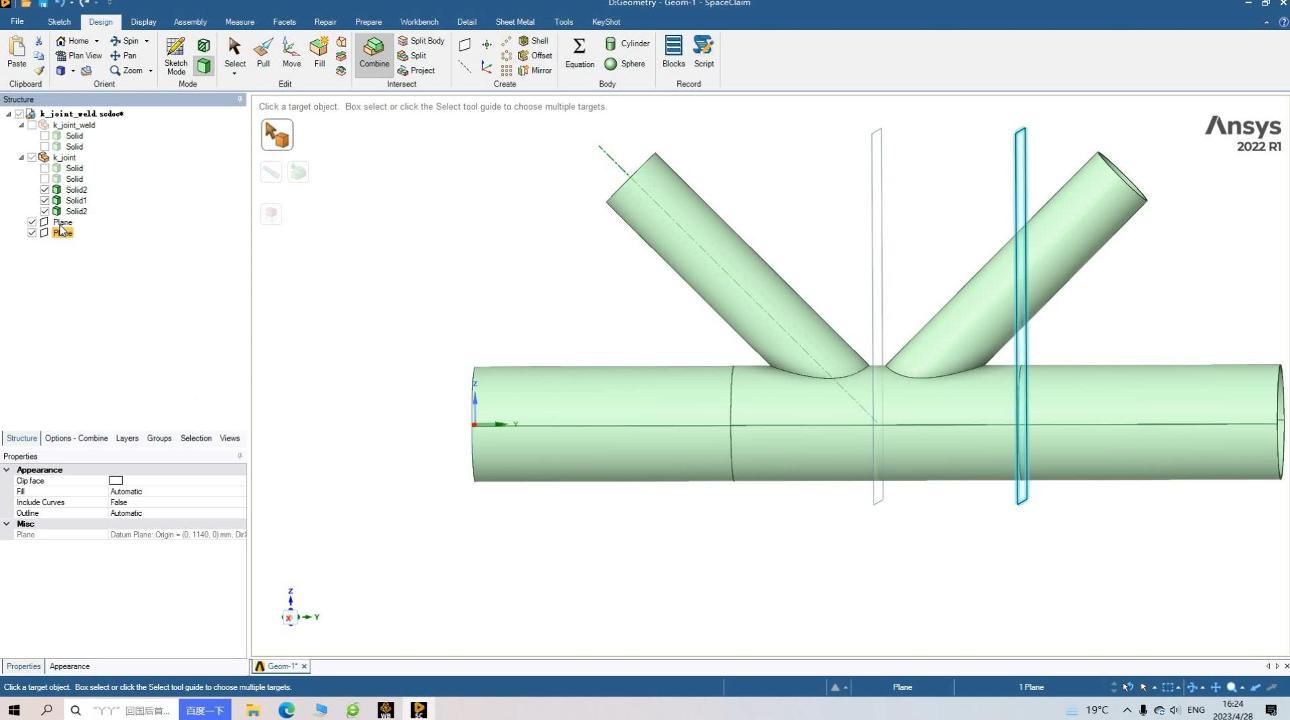Click the Mirror button
Viewport: 1290px width, 720px height.
(x=534, y=71)
